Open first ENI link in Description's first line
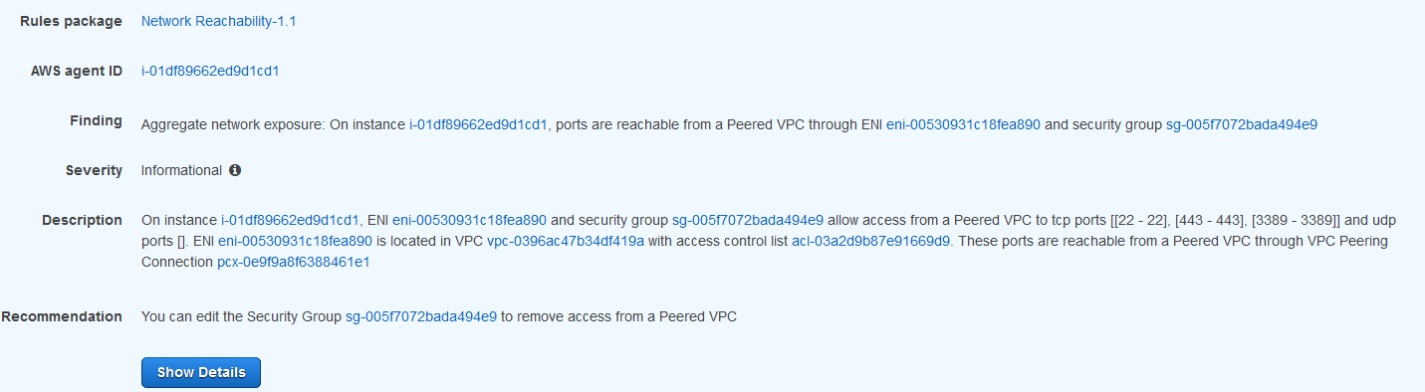This screenshot has height=392, width=1425. point(469,220)
